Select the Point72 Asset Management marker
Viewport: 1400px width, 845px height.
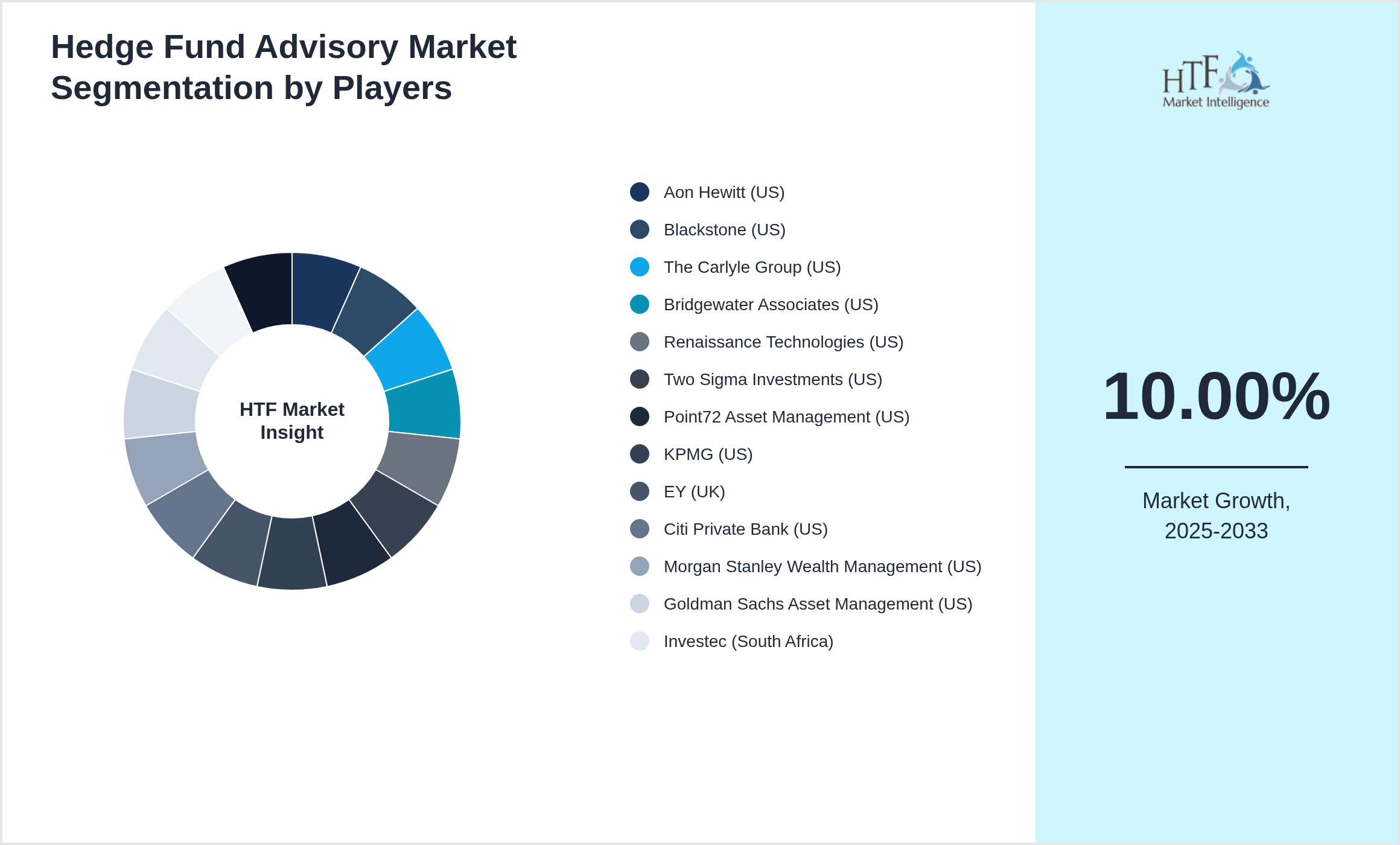(x=640, y=417)
